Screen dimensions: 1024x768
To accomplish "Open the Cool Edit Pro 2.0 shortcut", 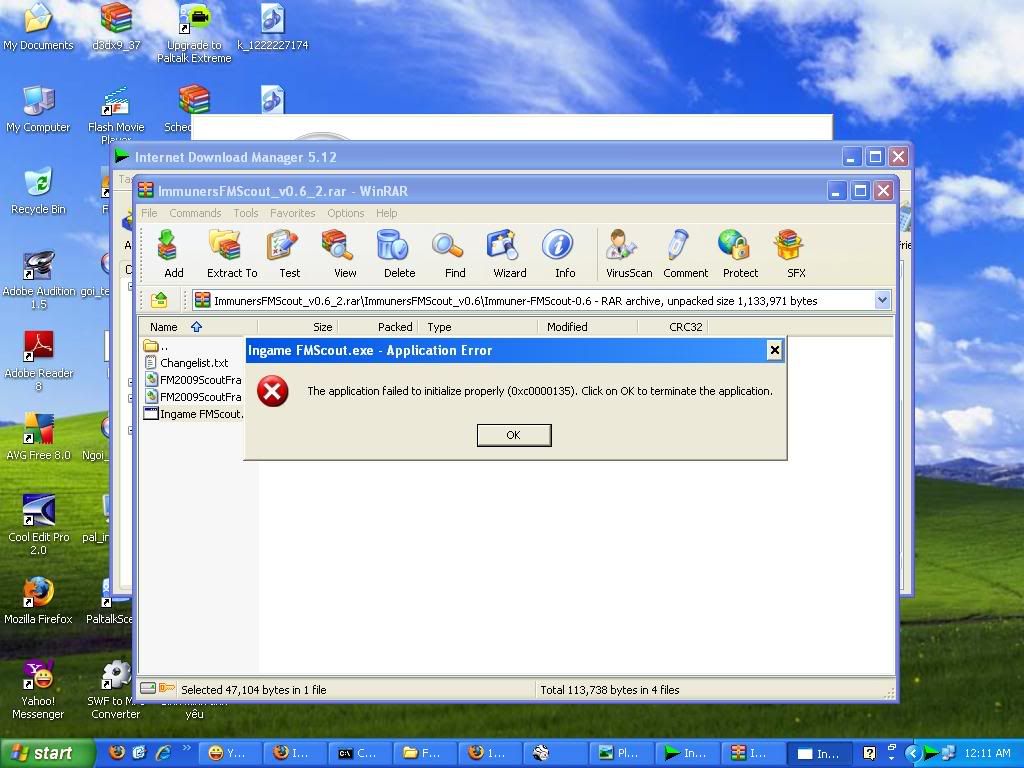I will click(x=39, y=526).
